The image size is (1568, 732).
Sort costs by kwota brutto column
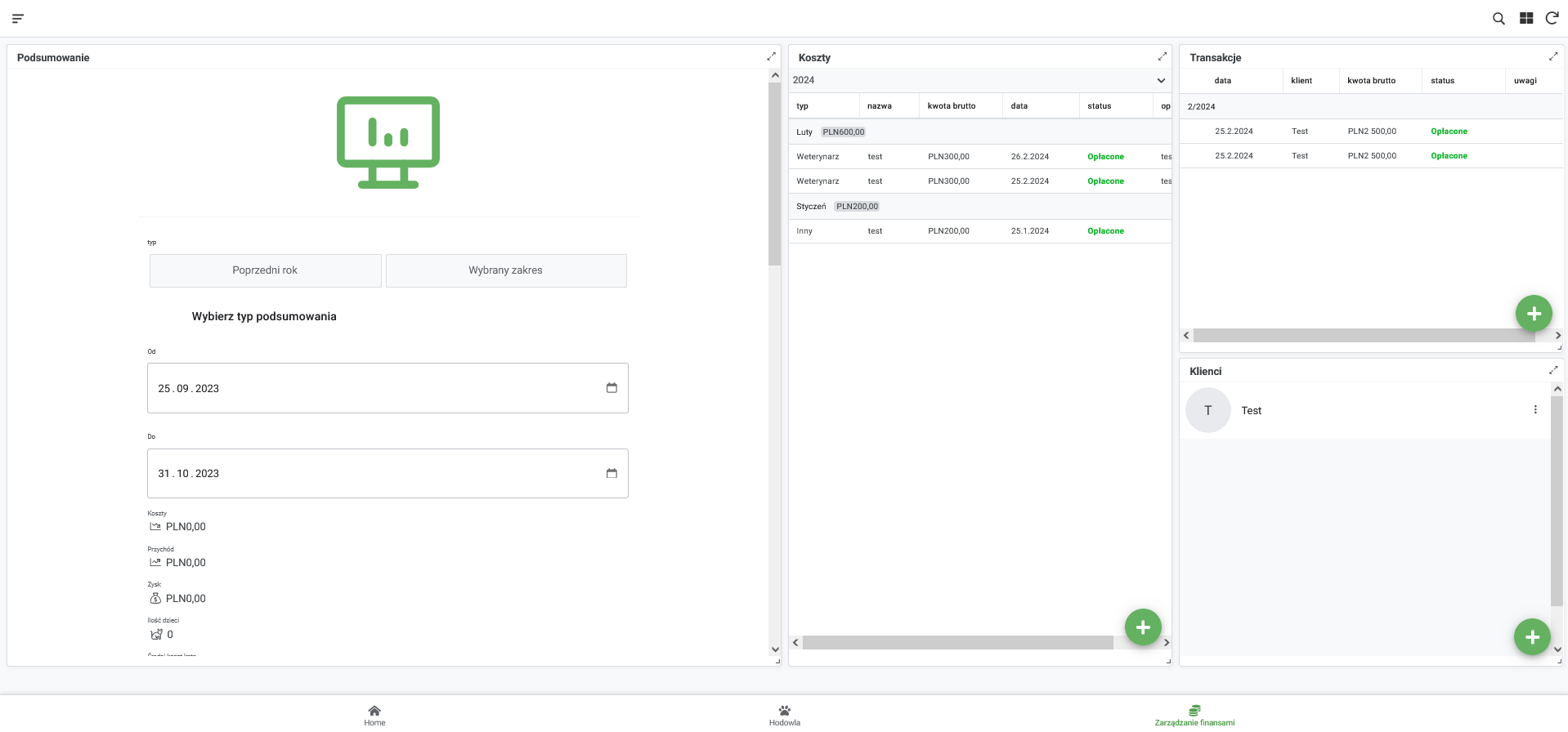(951, 106)
